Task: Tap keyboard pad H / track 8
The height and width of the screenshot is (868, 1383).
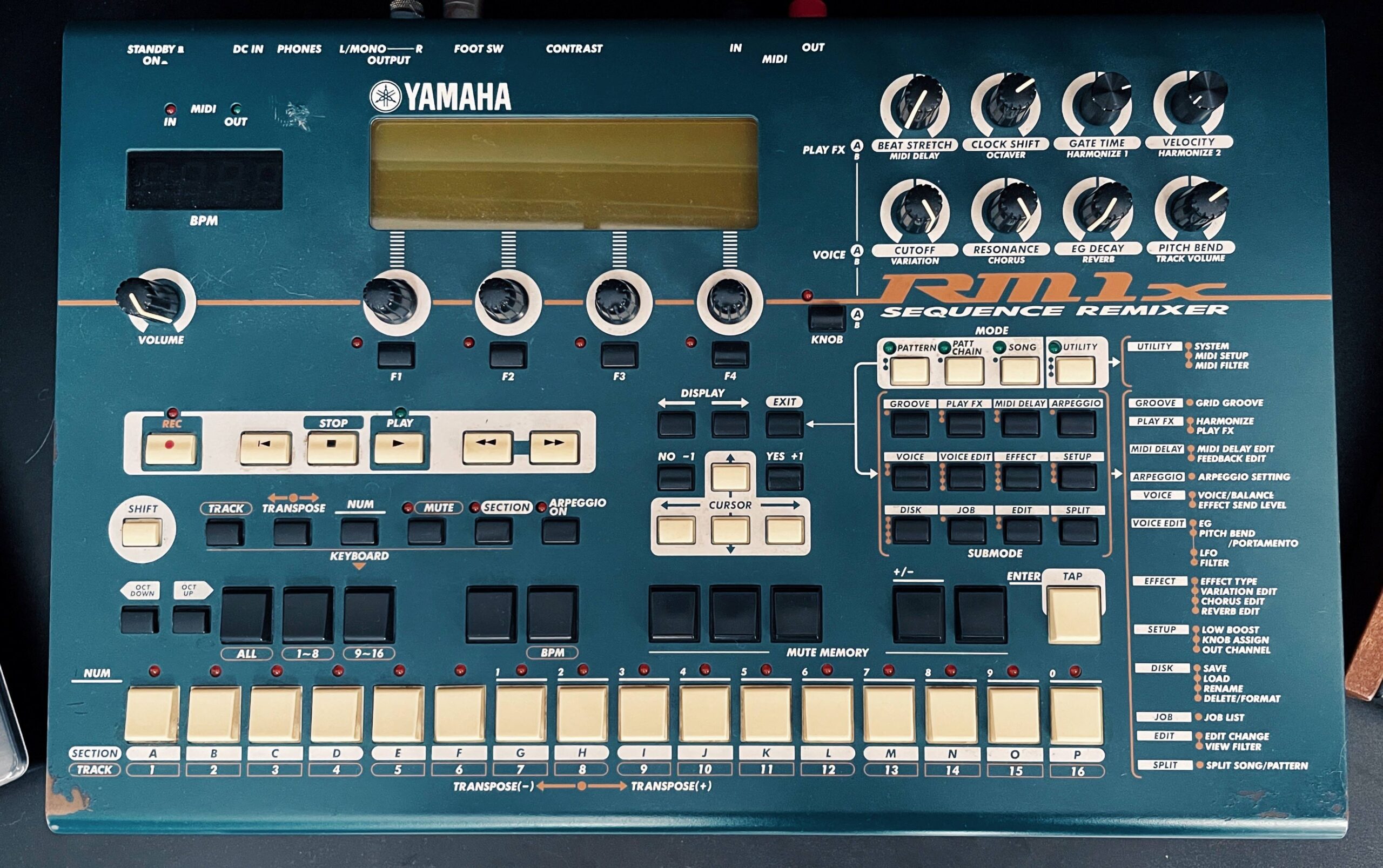Action: click(582, 714)
